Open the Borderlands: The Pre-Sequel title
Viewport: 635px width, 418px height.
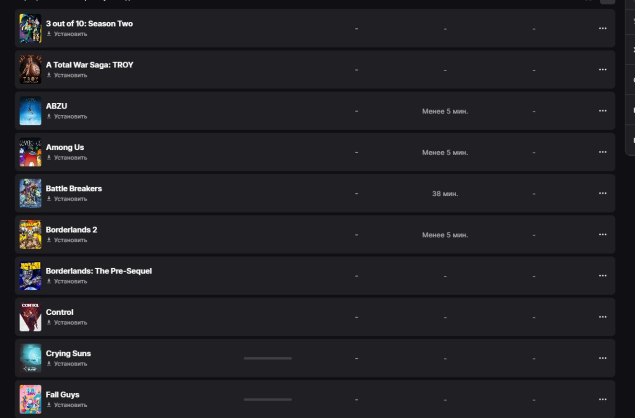pos(98,271)
